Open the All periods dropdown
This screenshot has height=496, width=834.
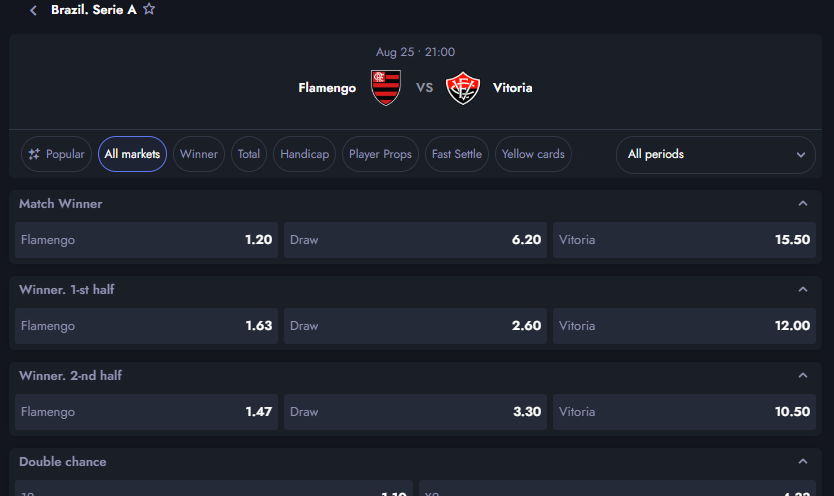pos(715,155)
